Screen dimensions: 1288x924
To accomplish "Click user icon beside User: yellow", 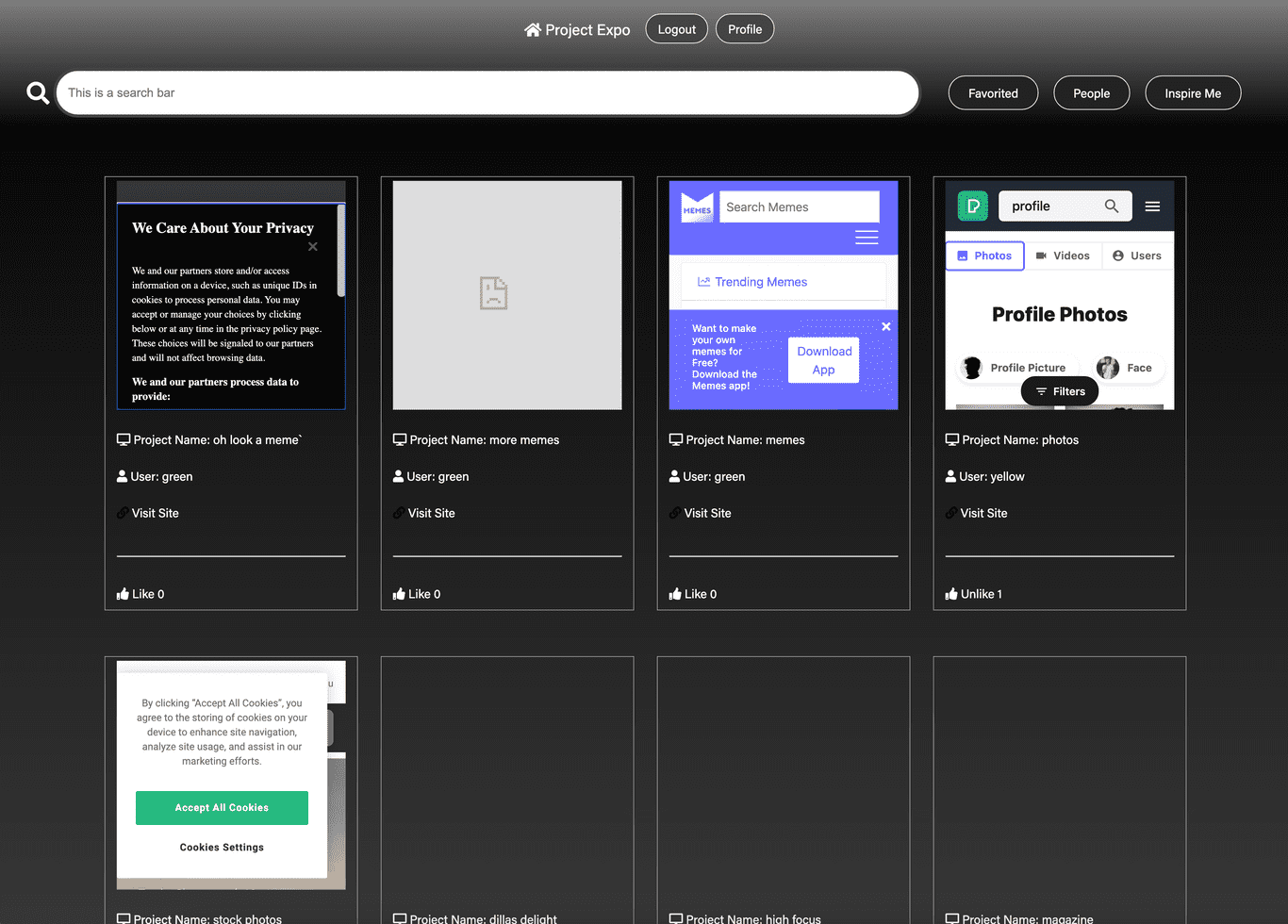I will (x=950, y=476).
